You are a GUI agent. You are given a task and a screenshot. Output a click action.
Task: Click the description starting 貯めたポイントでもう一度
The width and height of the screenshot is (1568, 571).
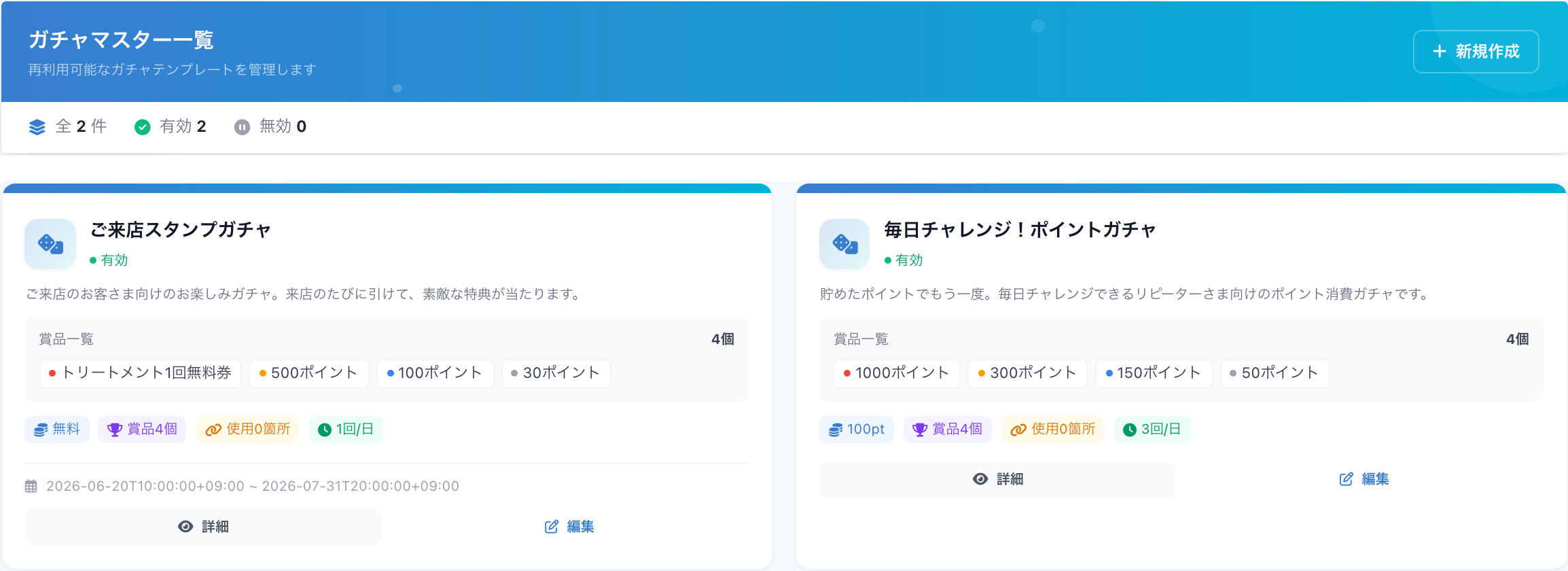(1125, 294)
